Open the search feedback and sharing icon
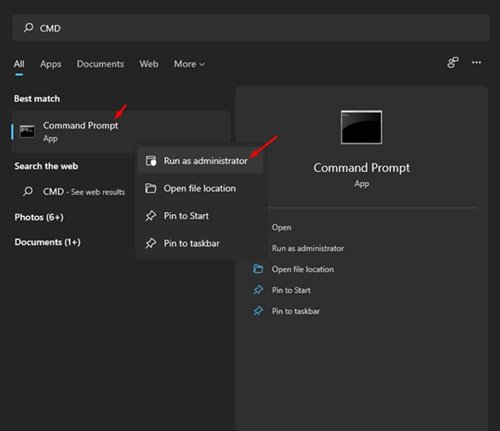 [x=453, y=62]
